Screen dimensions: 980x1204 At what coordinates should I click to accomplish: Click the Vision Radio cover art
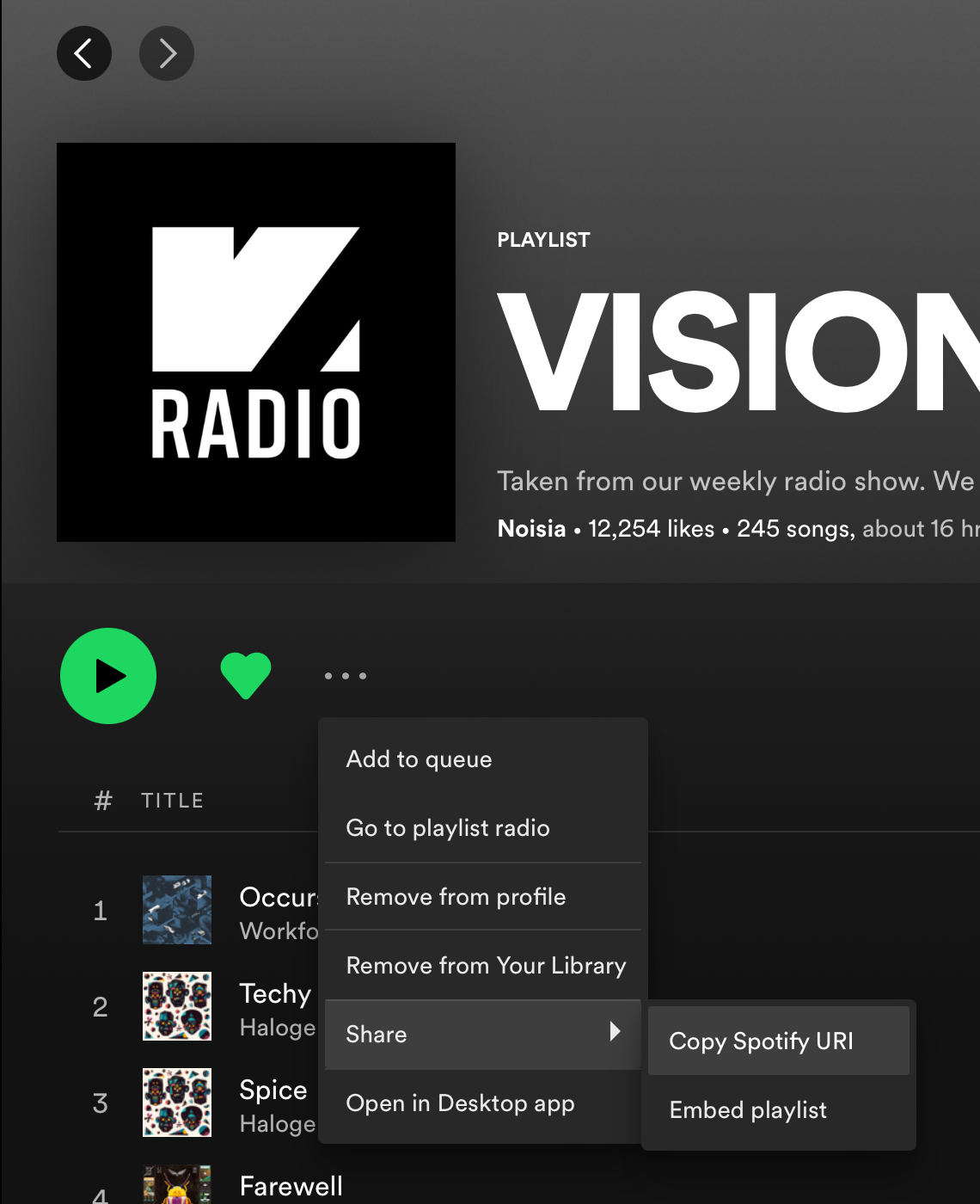pyautogui.click(x=256, y=342)
